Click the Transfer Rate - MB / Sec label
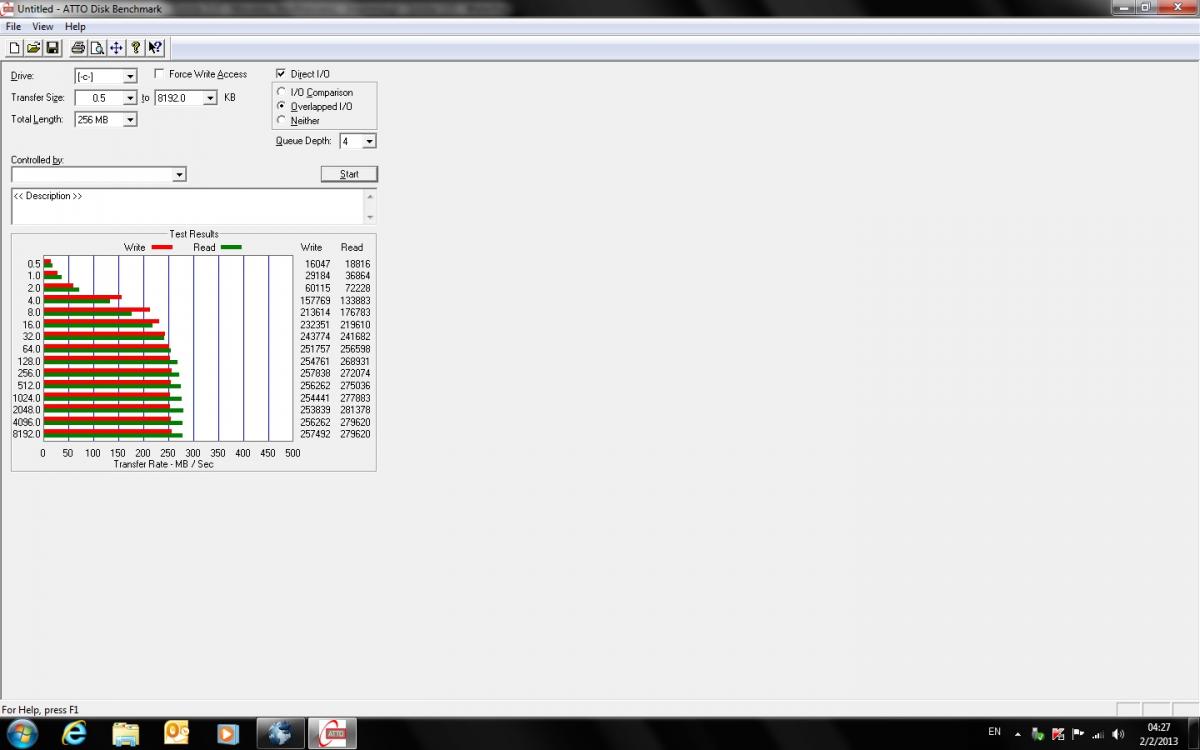1200x750 pixels. pyautogui.click(x=164, y=464)
